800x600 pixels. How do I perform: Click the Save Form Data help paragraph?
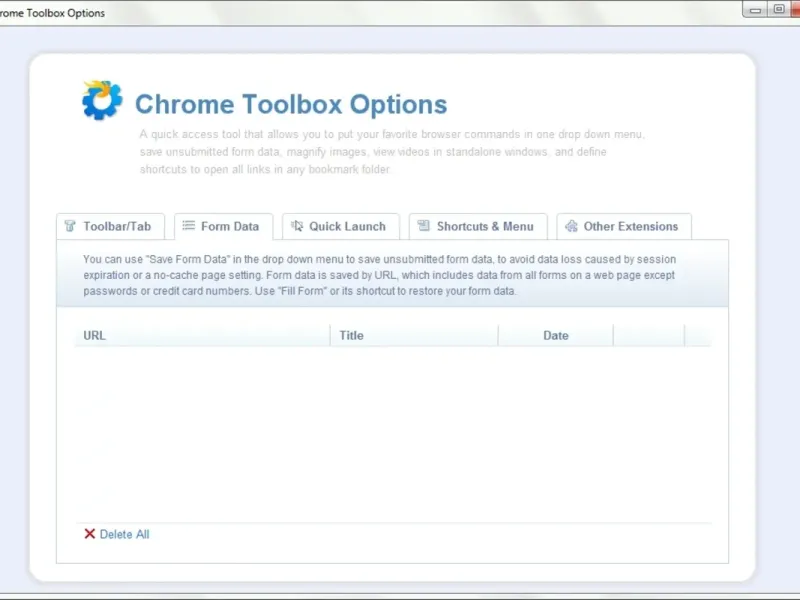(x=379, y=275)
